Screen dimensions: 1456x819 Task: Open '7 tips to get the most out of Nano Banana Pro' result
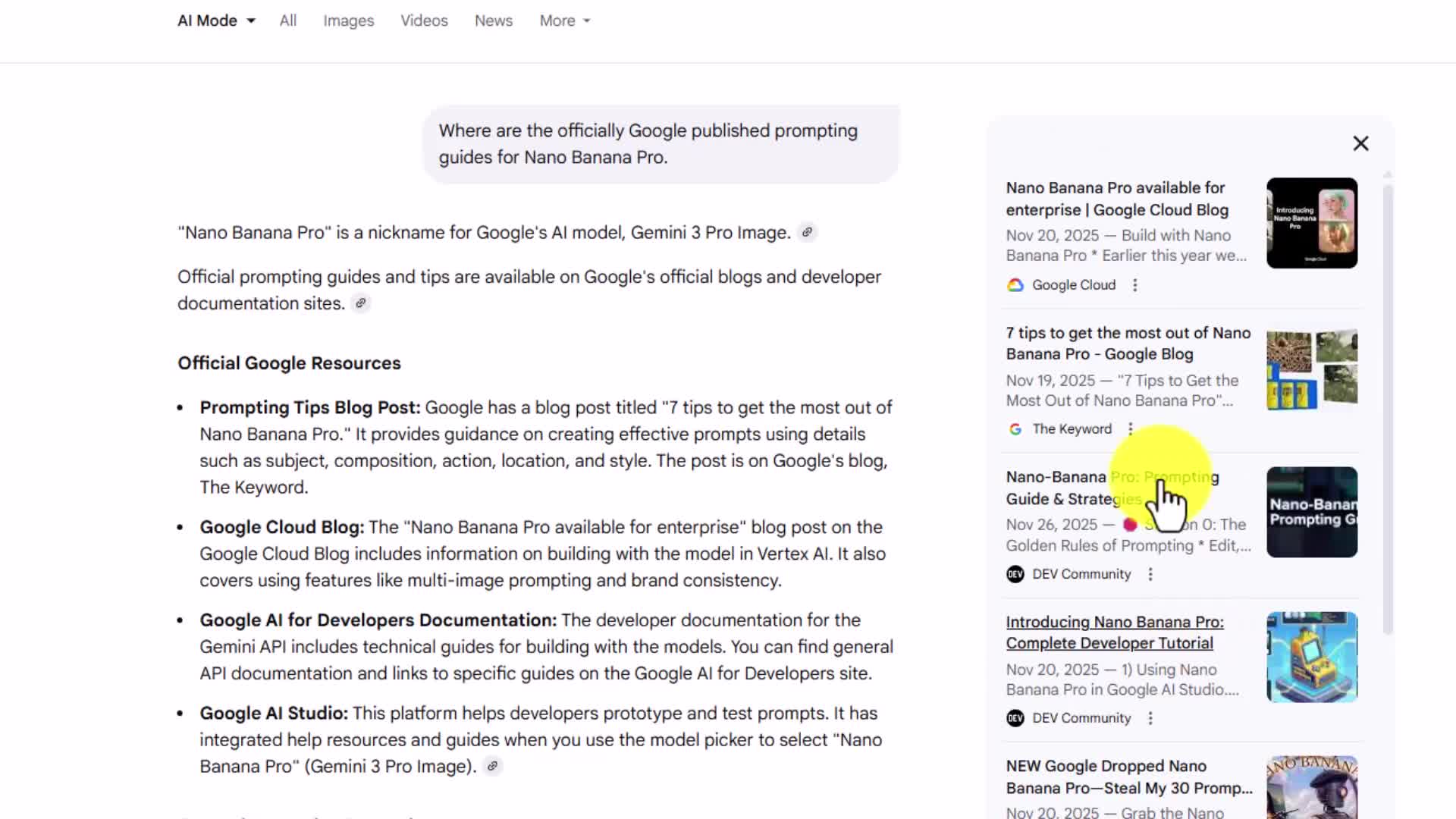pos(1128,344)
